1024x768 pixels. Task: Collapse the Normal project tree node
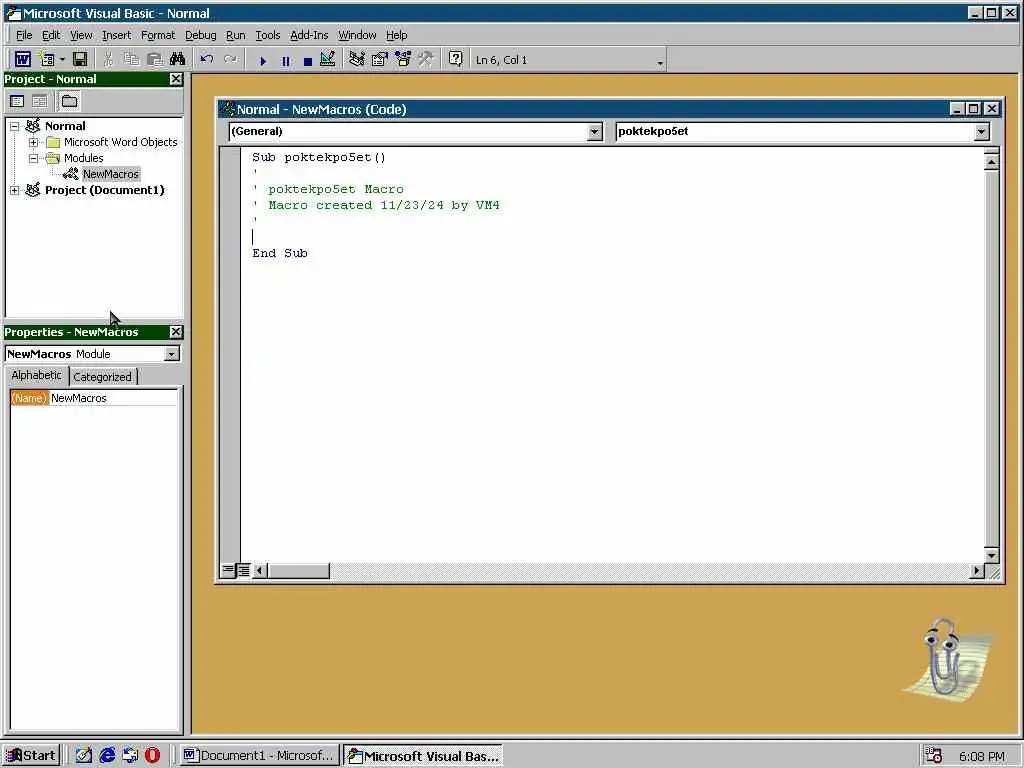click(14, 126)
